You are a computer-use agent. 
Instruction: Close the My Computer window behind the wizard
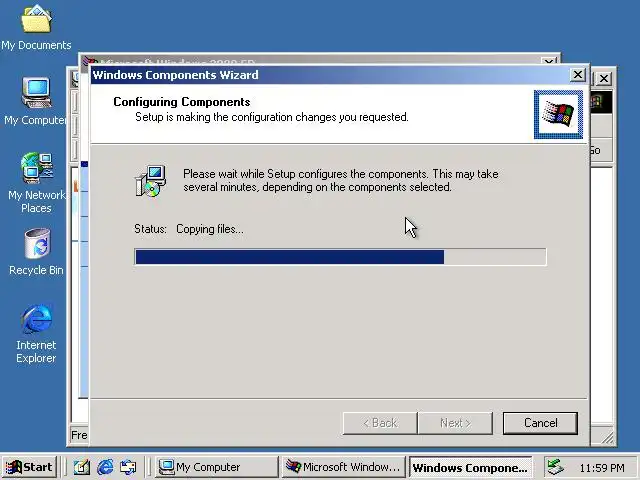[x=604, y=78]
